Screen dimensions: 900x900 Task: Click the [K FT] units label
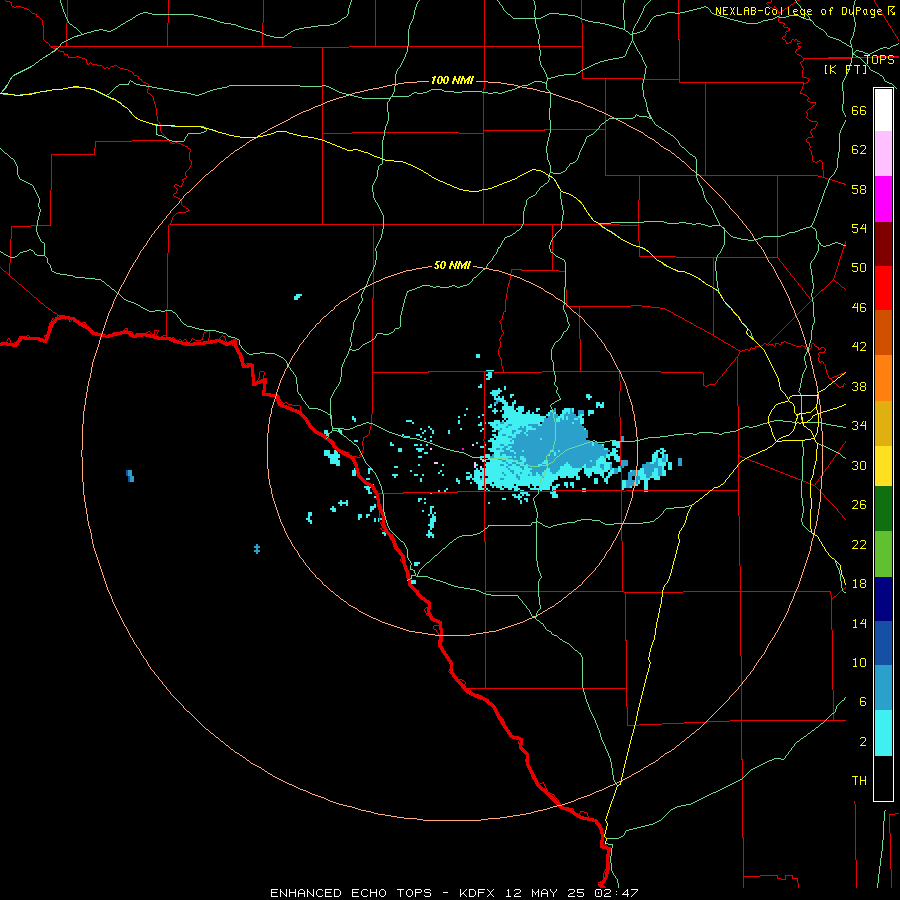pyautogui.click(x=845, y=69)
